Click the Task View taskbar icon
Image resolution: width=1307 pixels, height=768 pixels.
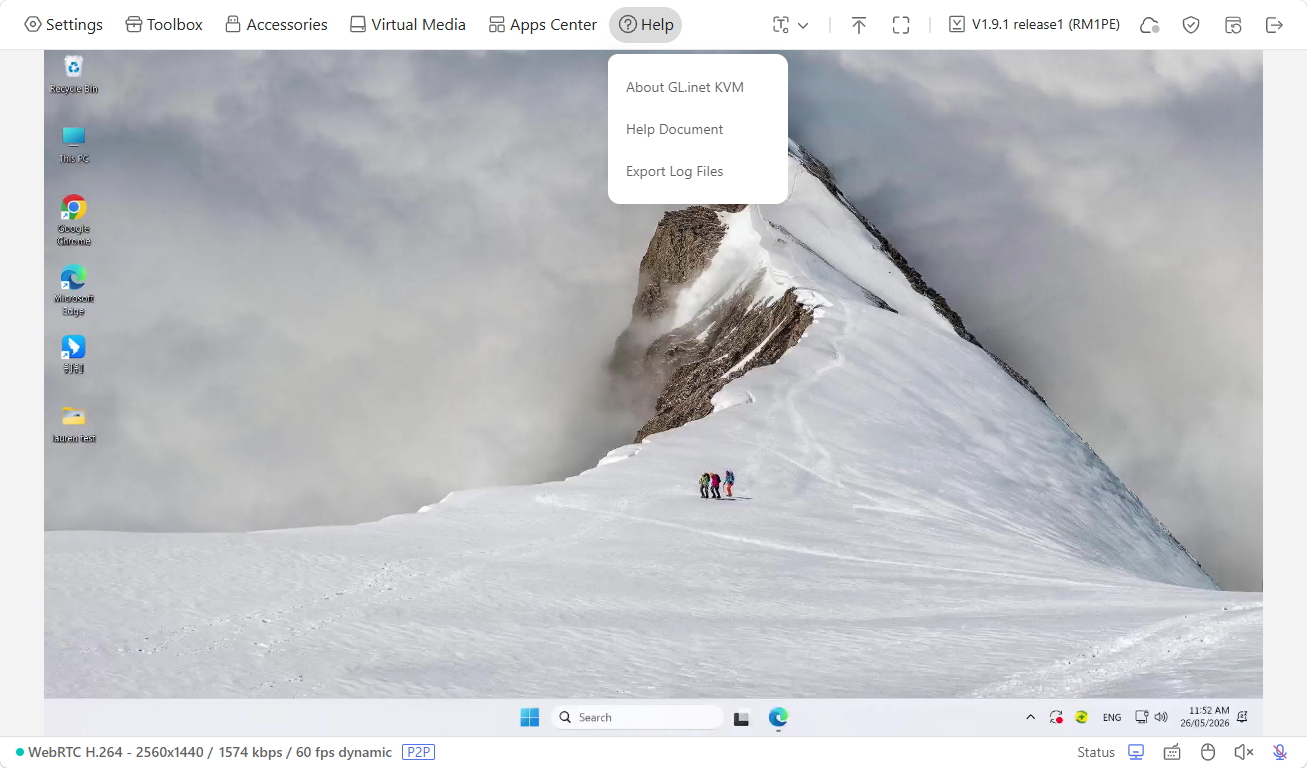coord(742,718)
